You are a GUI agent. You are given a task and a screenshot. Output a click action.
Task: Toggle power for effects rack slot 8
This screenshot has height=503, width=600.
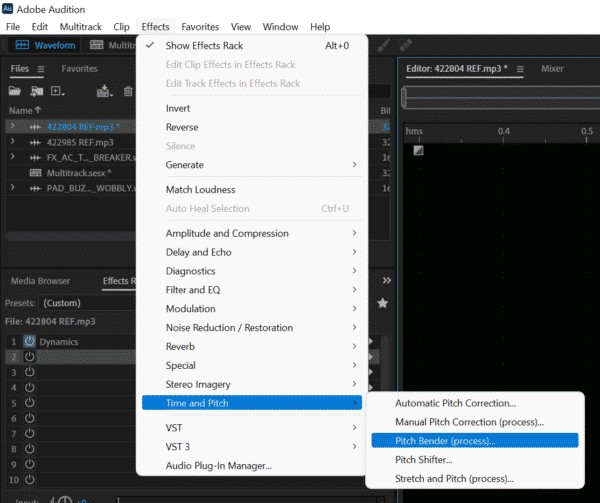pos(29,449)
